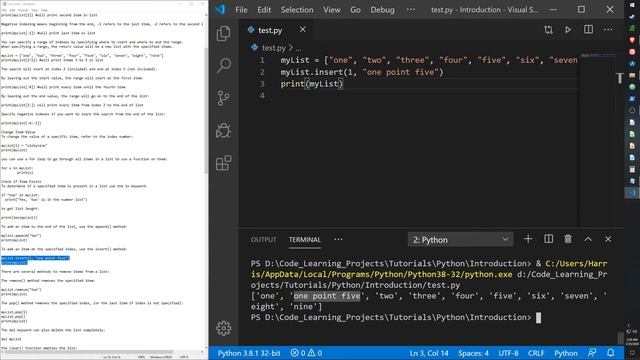640x360 pixels.
Task: Open the Explorer view in activity bar
Action: coord(223,33)
